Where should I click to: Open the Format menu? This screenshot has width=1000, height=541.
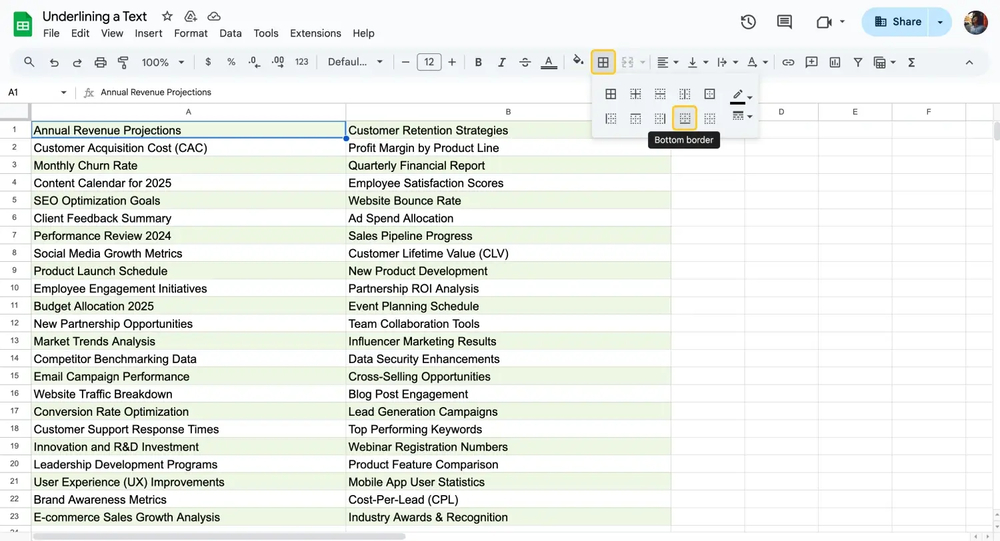click(x=191, y=33)
